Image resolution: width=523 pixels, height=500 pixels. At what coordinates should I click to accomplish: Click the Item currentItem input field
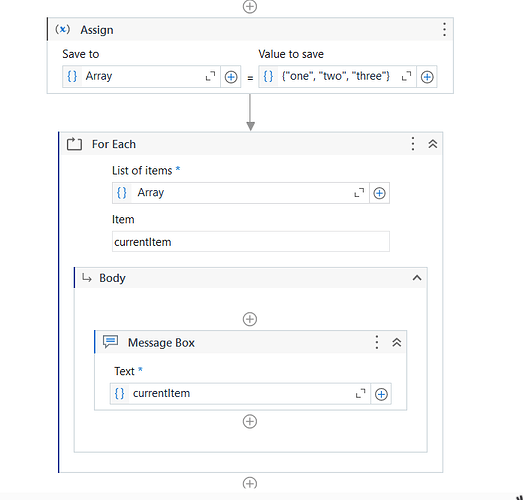[x=251, y=241]
